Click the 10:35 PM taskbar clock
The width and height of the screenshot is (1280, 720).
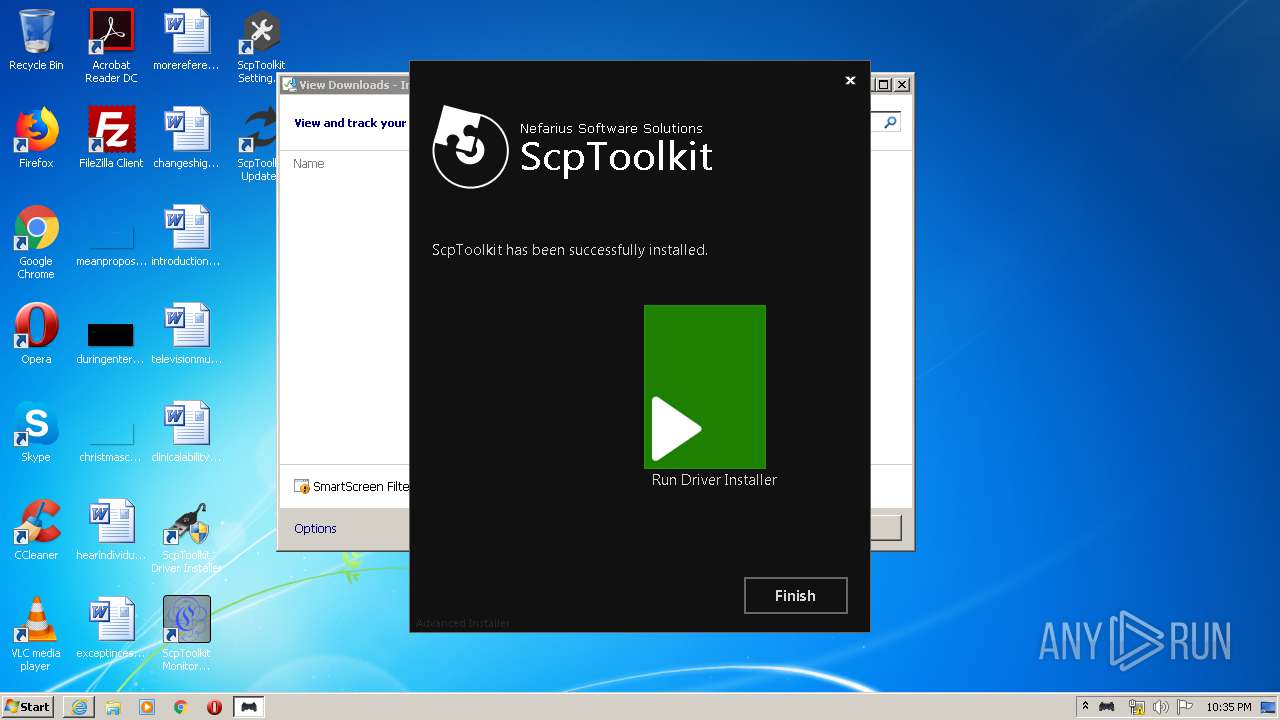[x=1228, y=707]
